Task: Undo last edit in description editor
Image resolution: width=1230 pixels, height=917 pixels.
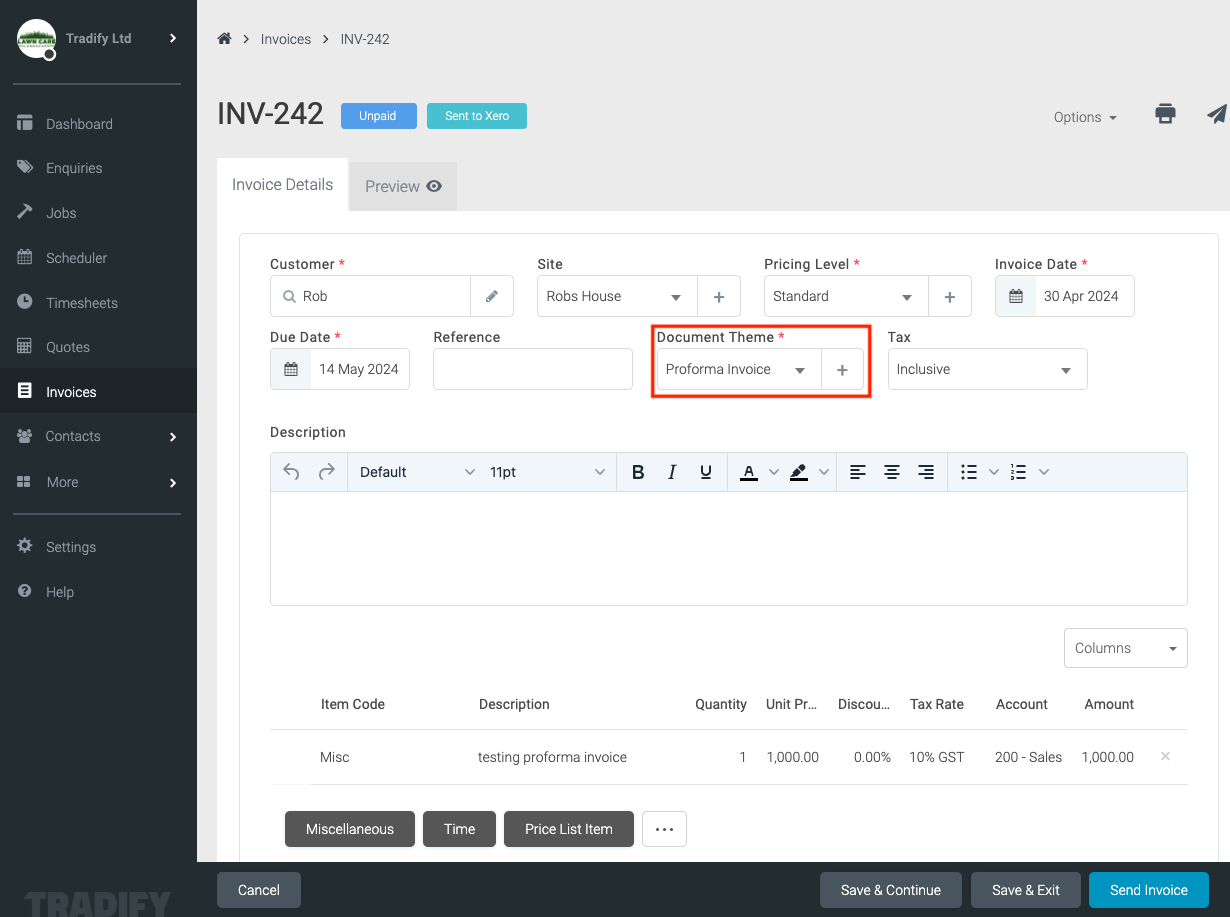Action: [x=291, y=472]
